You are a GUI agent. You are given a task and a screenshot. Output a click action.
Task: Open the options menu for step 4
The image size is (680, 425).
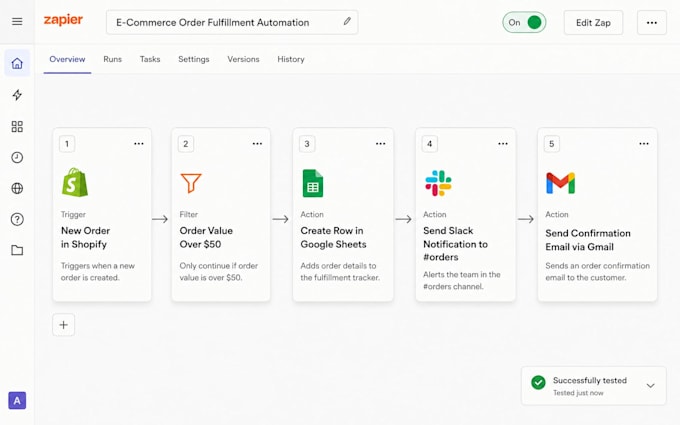pos(503,144)
